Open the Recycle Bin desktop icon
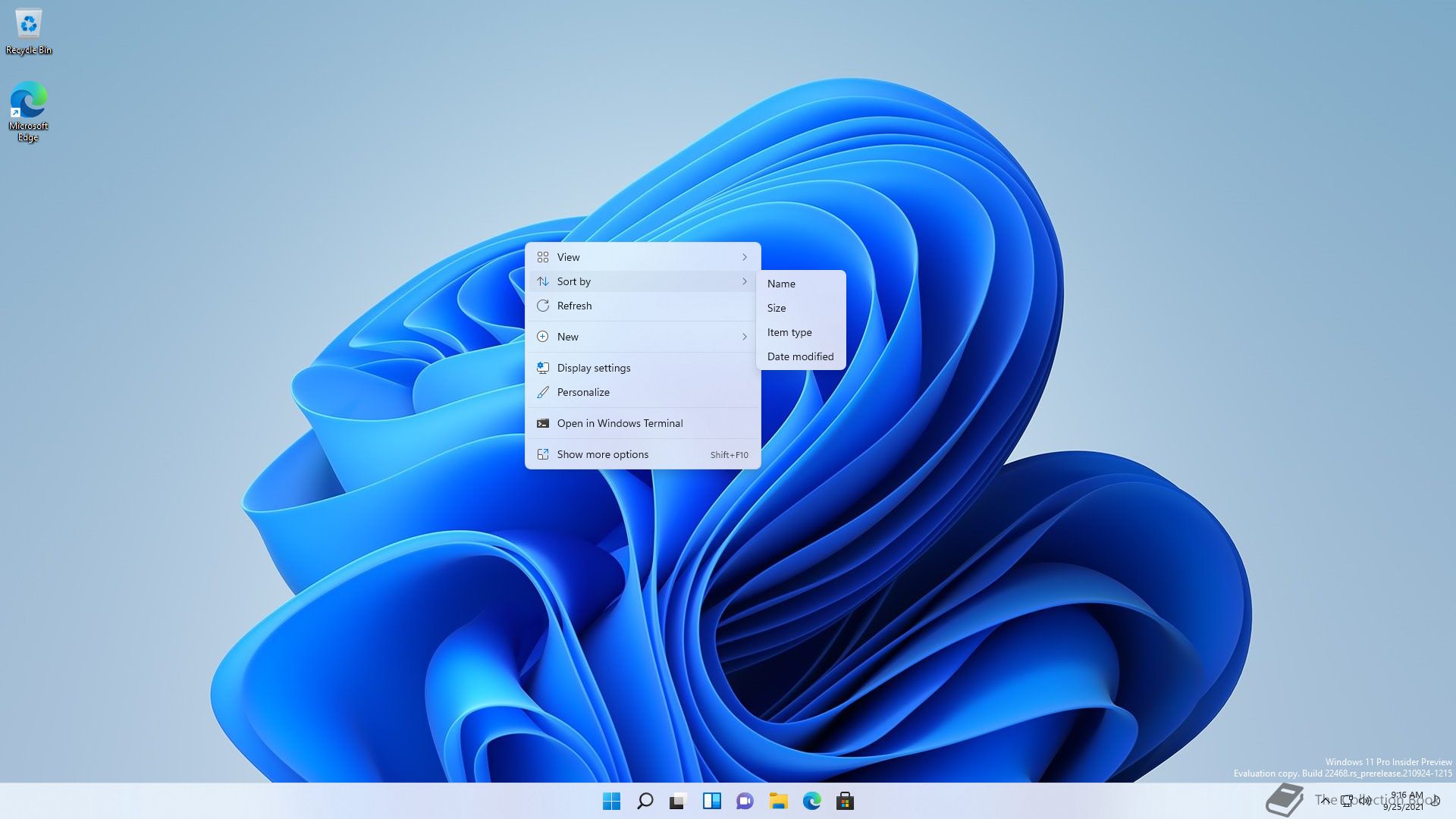Image resolution: width=1456 pixels, height=819 pixels. (x=29, y=32)
